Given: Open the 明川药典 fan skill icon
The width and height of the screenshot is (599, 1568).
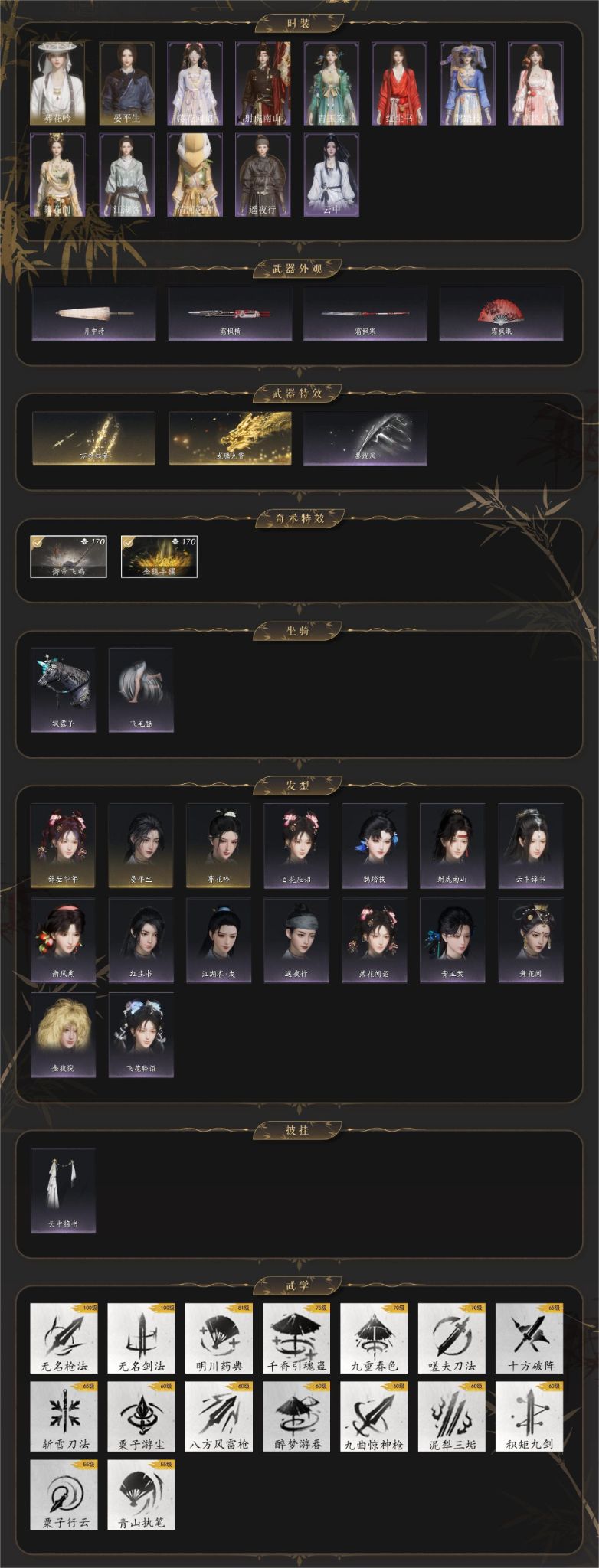Looking at the screenshot, I should coord(218,1338).
